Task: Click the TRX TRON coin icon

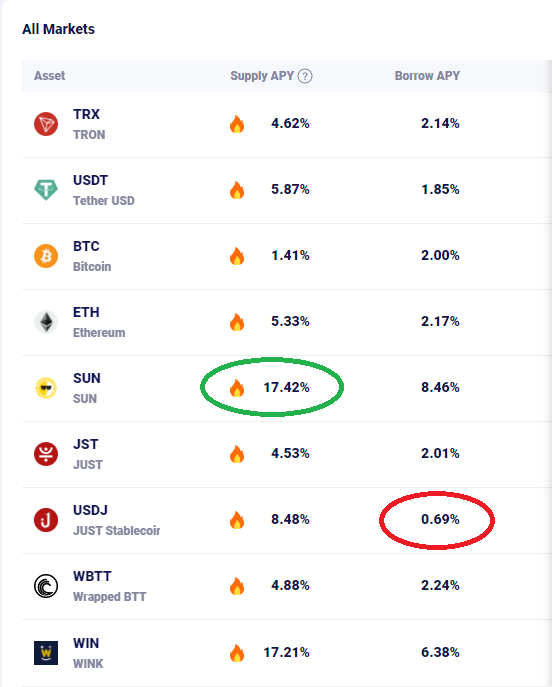Action: 46,124
